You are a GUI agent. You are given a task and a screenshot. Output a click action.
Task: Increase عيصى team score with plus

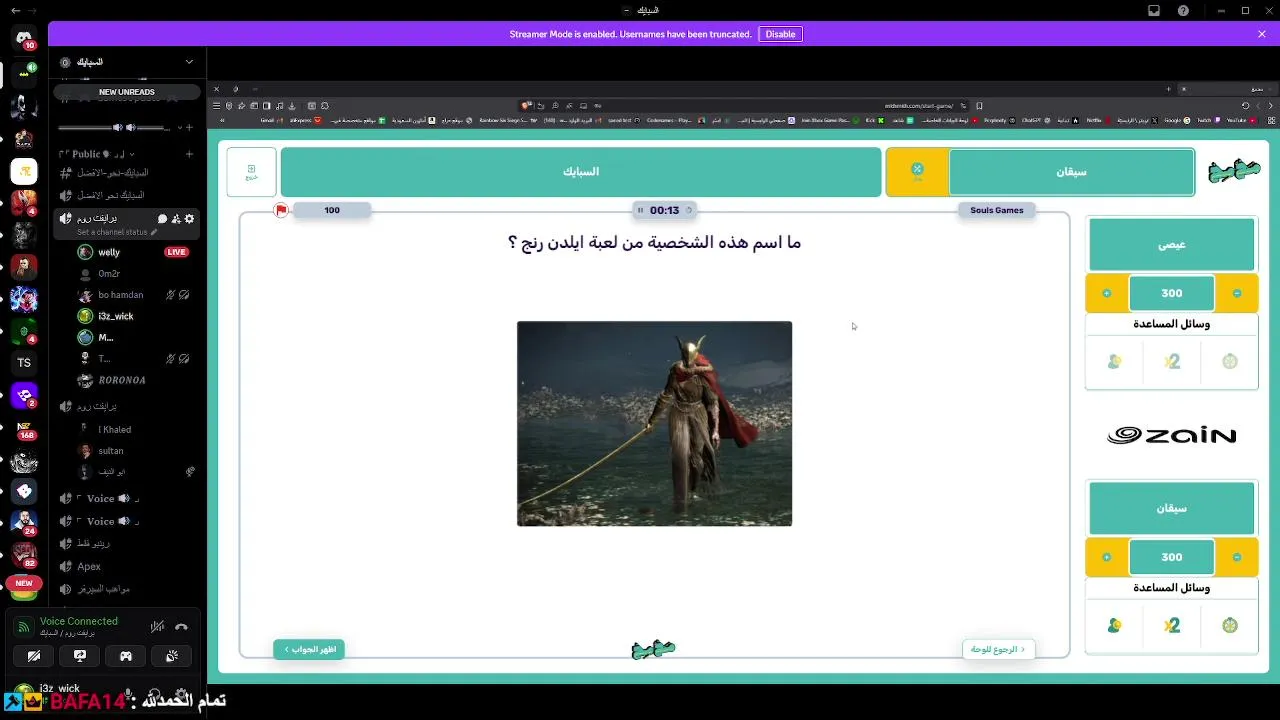1106,293
